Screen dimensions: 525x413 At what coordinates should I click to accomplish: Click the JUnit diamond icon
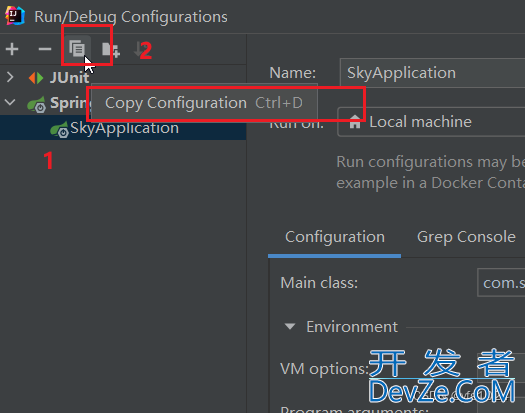coord(36,78)
